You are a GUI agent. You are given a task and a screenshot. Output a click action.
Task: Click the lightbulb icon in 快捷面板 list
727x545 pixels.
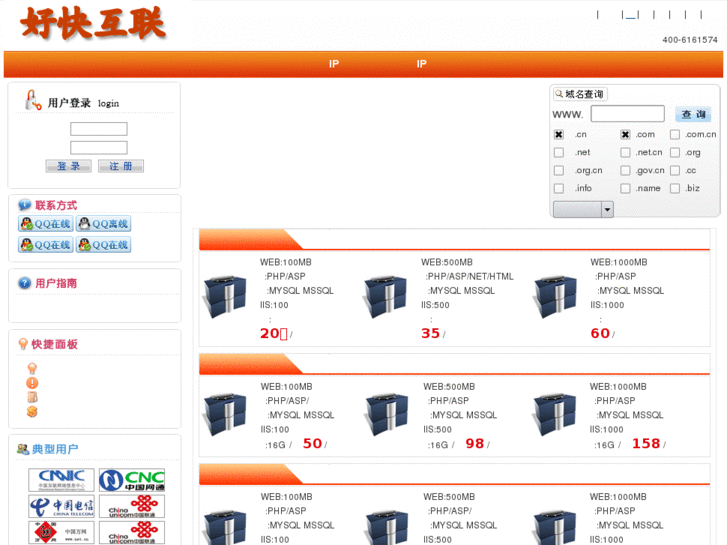click(32, 369)
